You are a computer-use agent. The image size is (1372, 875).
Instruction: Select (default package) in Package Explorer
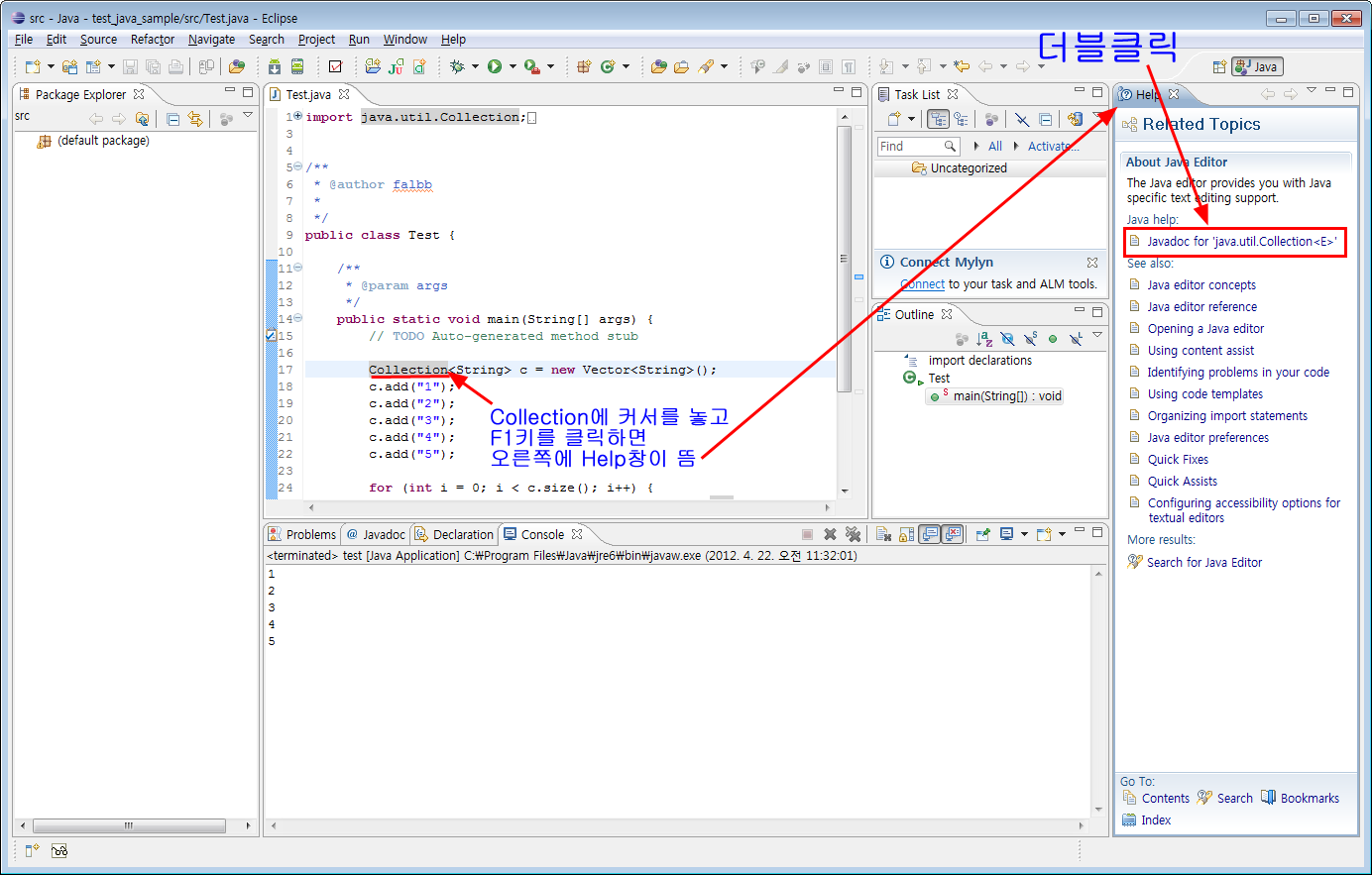(x=103, y=141)
